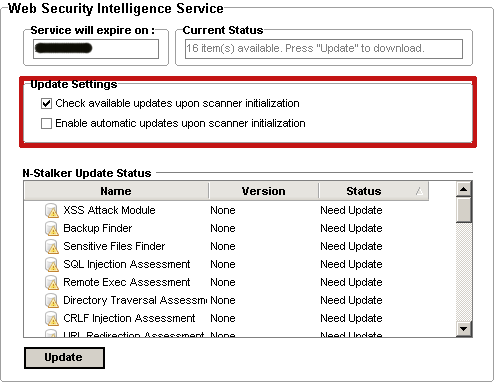Click the Current Status text field
This screenshot has height=382, width=494.
[324, 49]
